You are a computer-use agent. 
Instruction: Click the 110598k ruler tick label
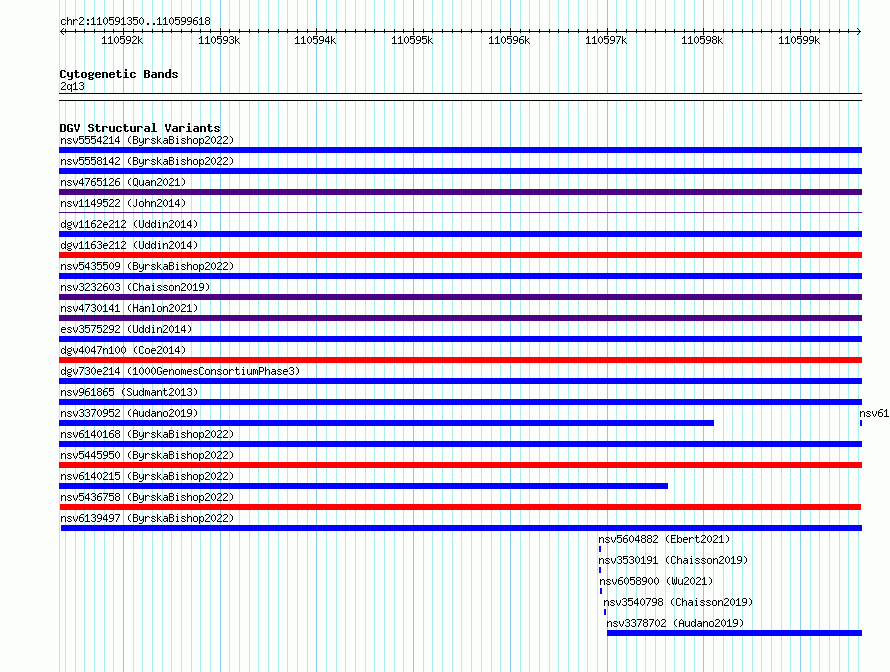(x=702, y=40)
